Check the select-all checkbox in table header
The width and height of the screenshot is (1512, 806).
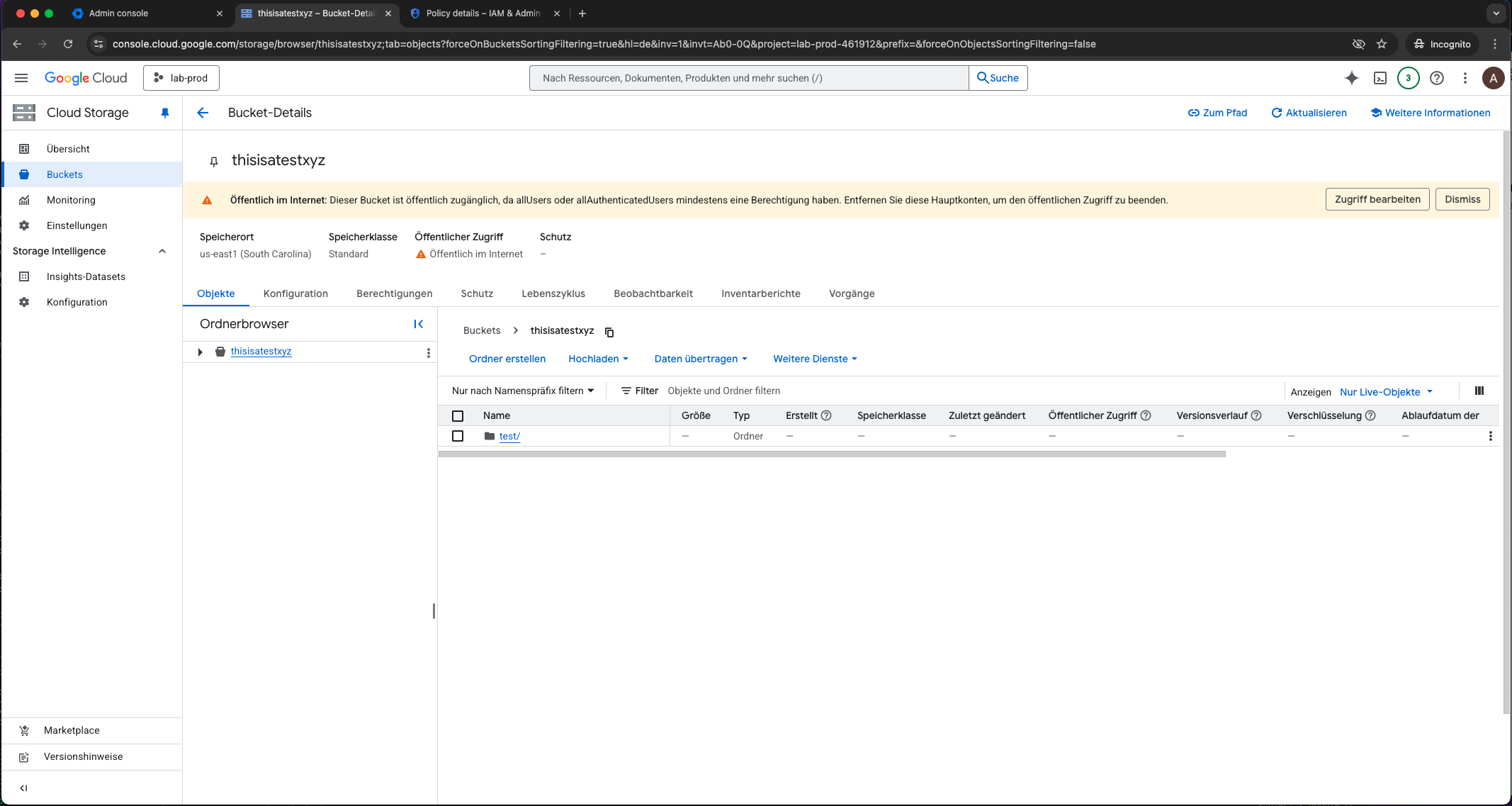(458, 415)
